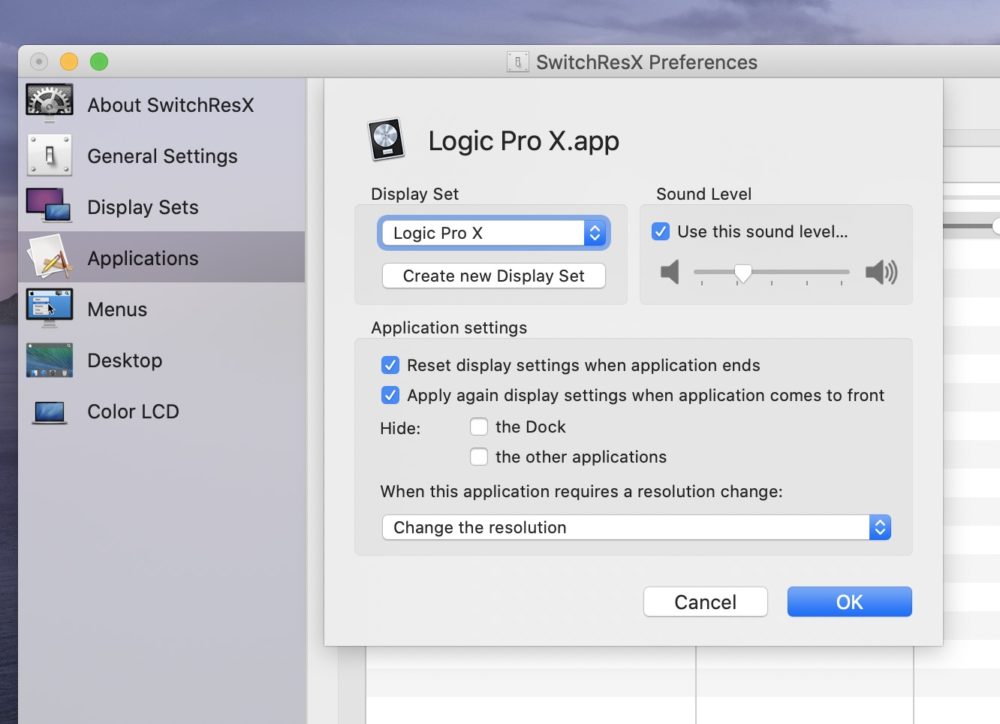Click the General Settings switch icon
1000x724 pixels.
(x=49, y=155)
